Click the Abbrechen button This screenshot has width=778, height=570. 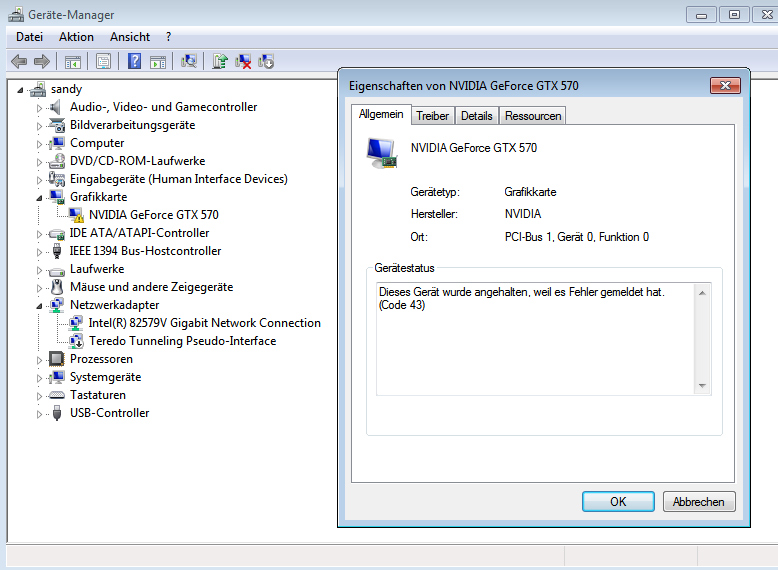pos(699,502)
